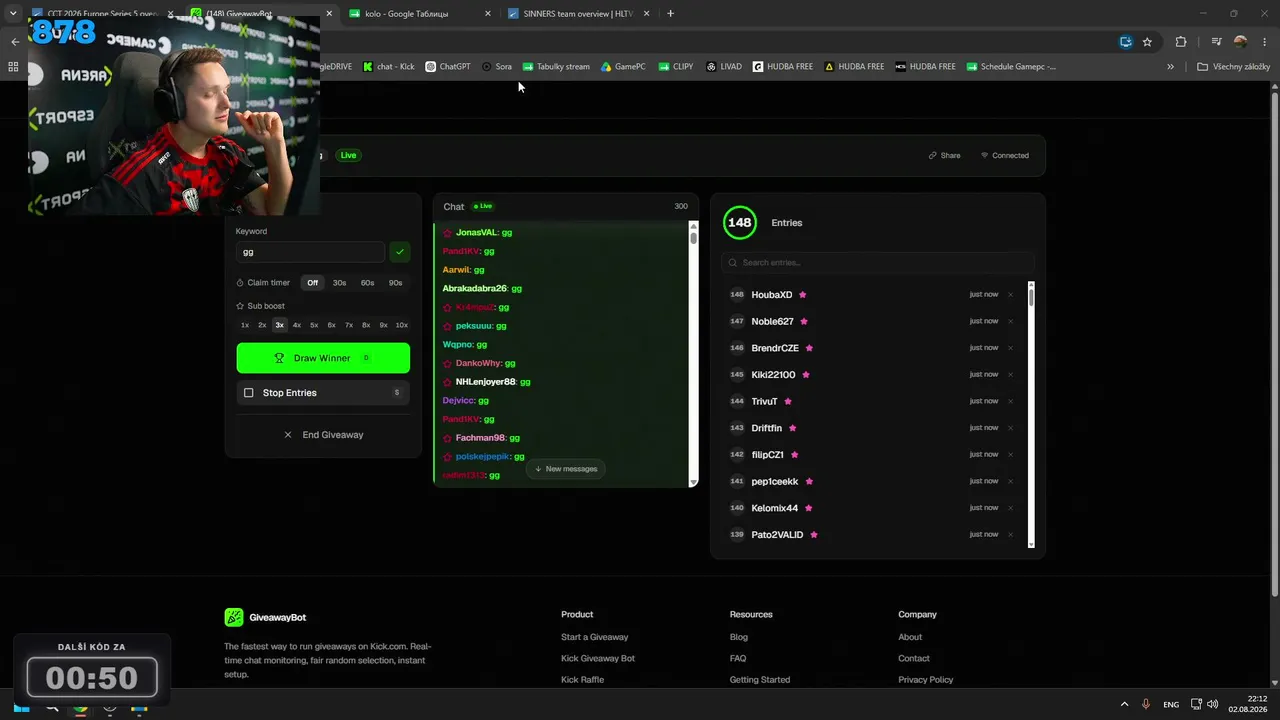
Task: Click the Share button
Action: tap(944, 156)
